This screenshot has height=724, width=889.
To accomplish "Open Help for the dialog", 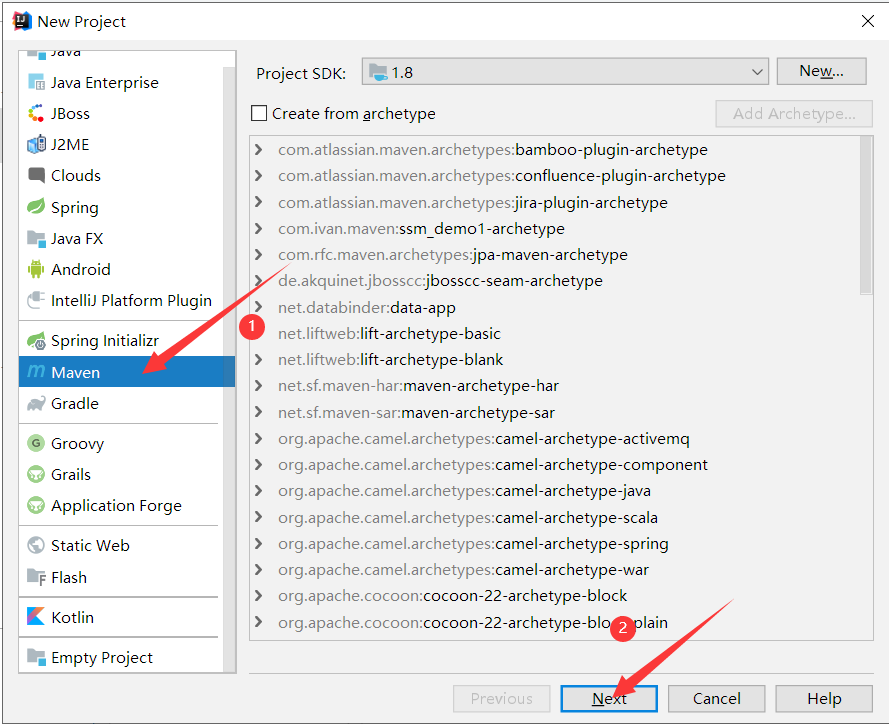I will click(824, 698).
